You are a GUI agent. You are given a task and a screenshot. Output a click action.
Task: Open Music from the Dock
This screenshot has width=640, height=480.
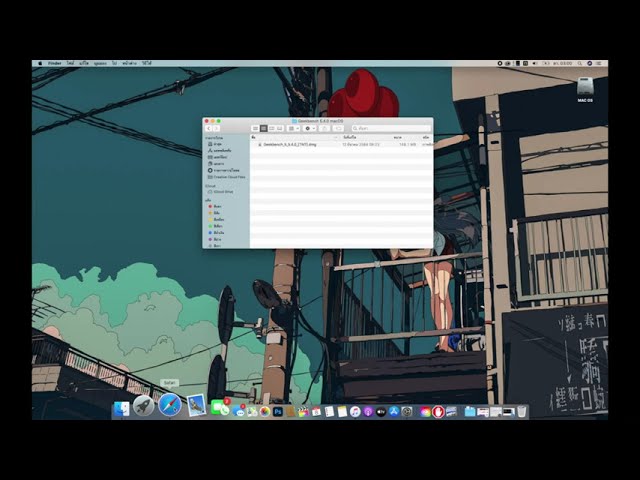[x=355, y=412]
